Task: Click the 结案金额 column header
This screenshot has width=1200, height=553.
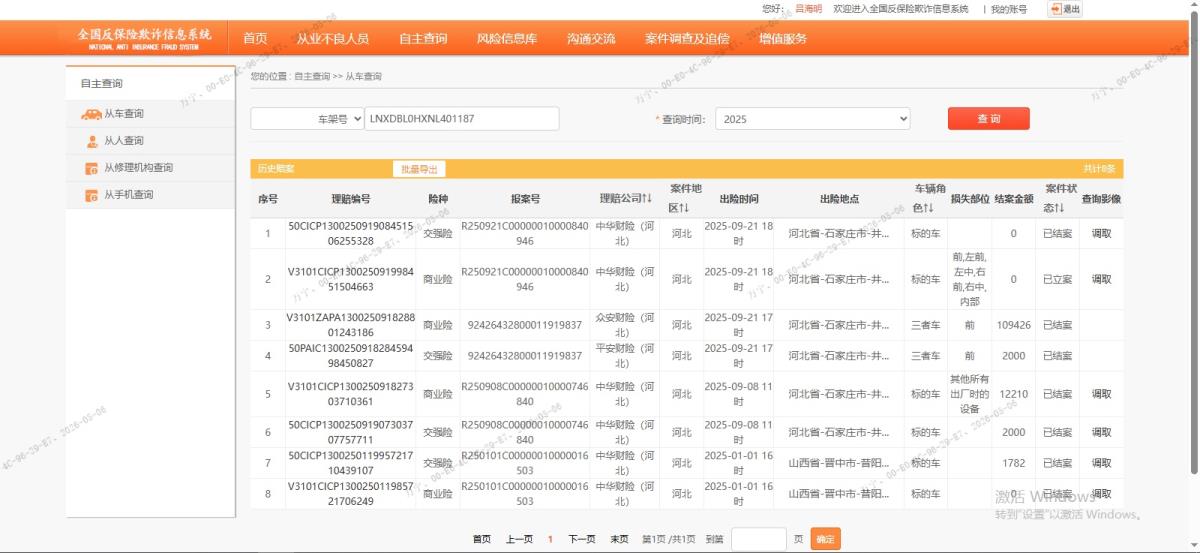Action: pyautogui.click(x=1013, y=199)
